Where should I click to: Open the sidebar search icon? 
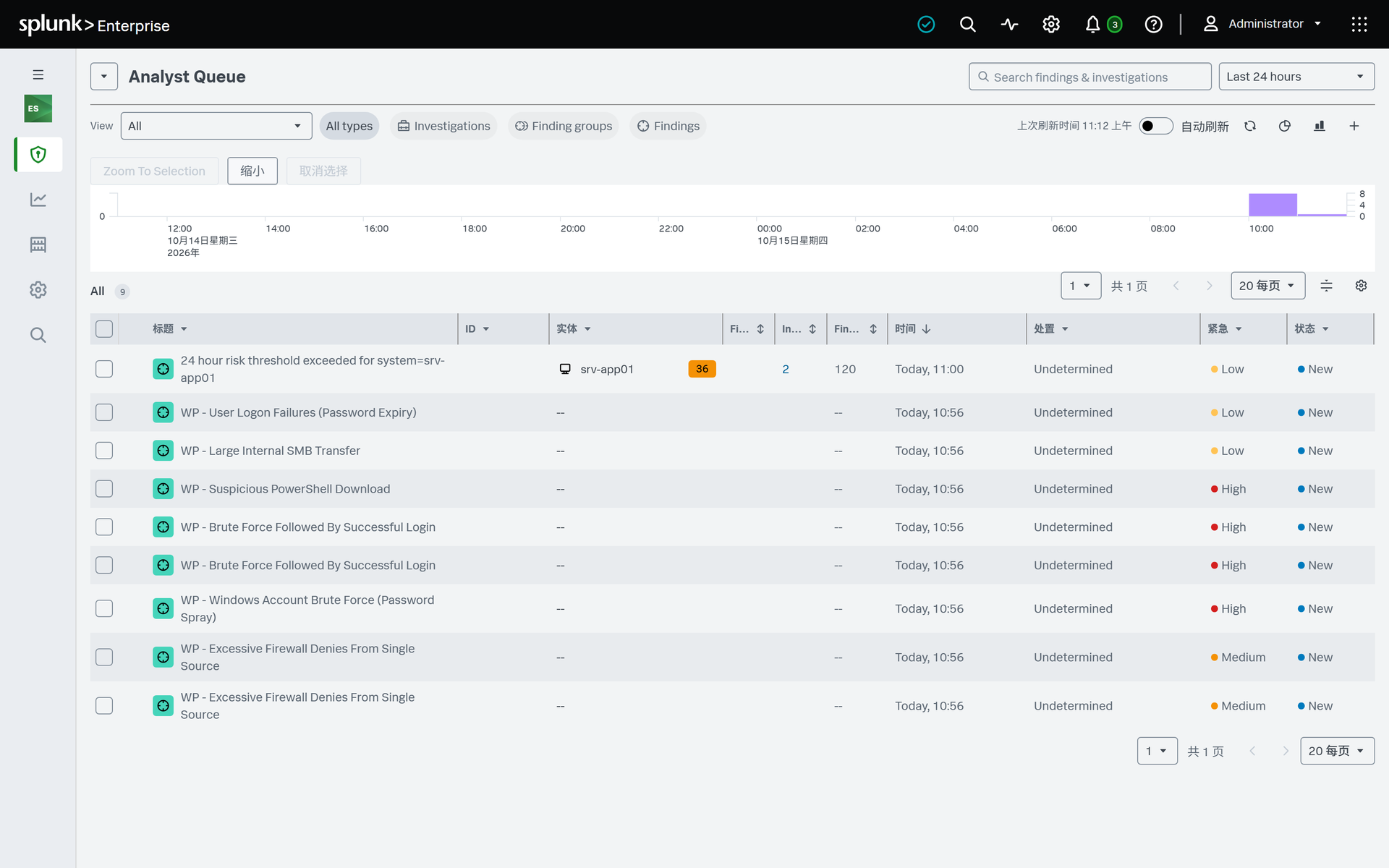point(38,335)
